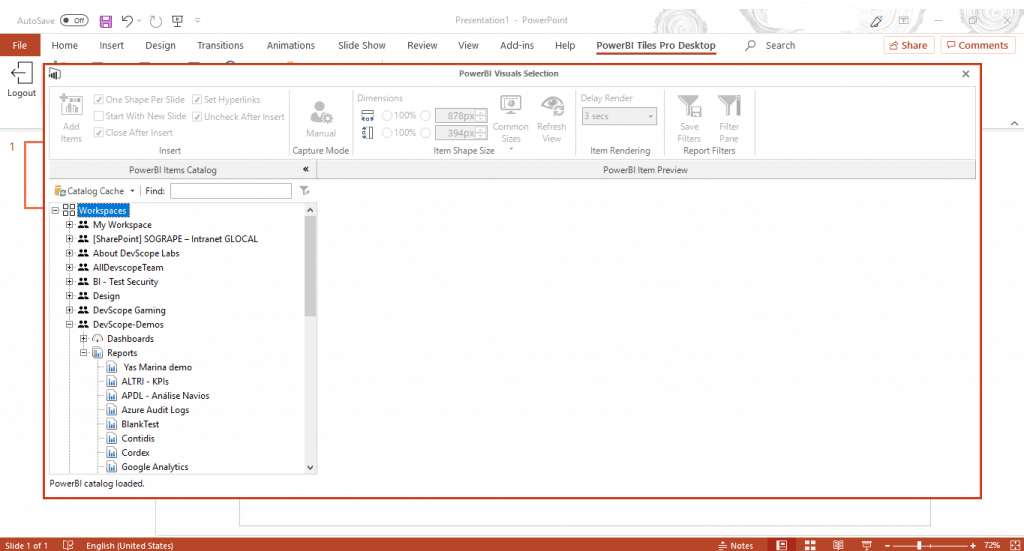Click the height dimension icon
This screenshot has width=1024, height=551.
tap(368, 133)
